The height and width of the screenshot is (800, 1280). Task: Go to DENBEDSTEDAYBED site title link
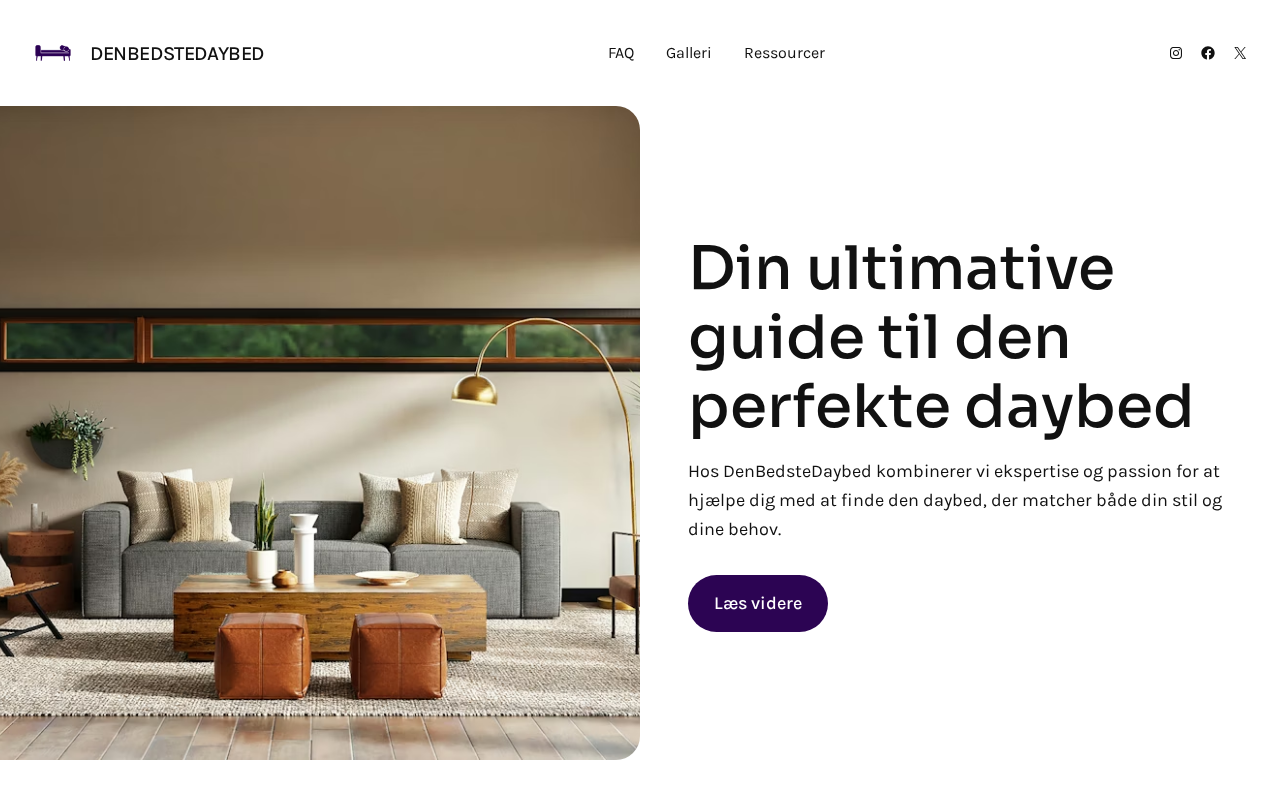click(177, 53)
